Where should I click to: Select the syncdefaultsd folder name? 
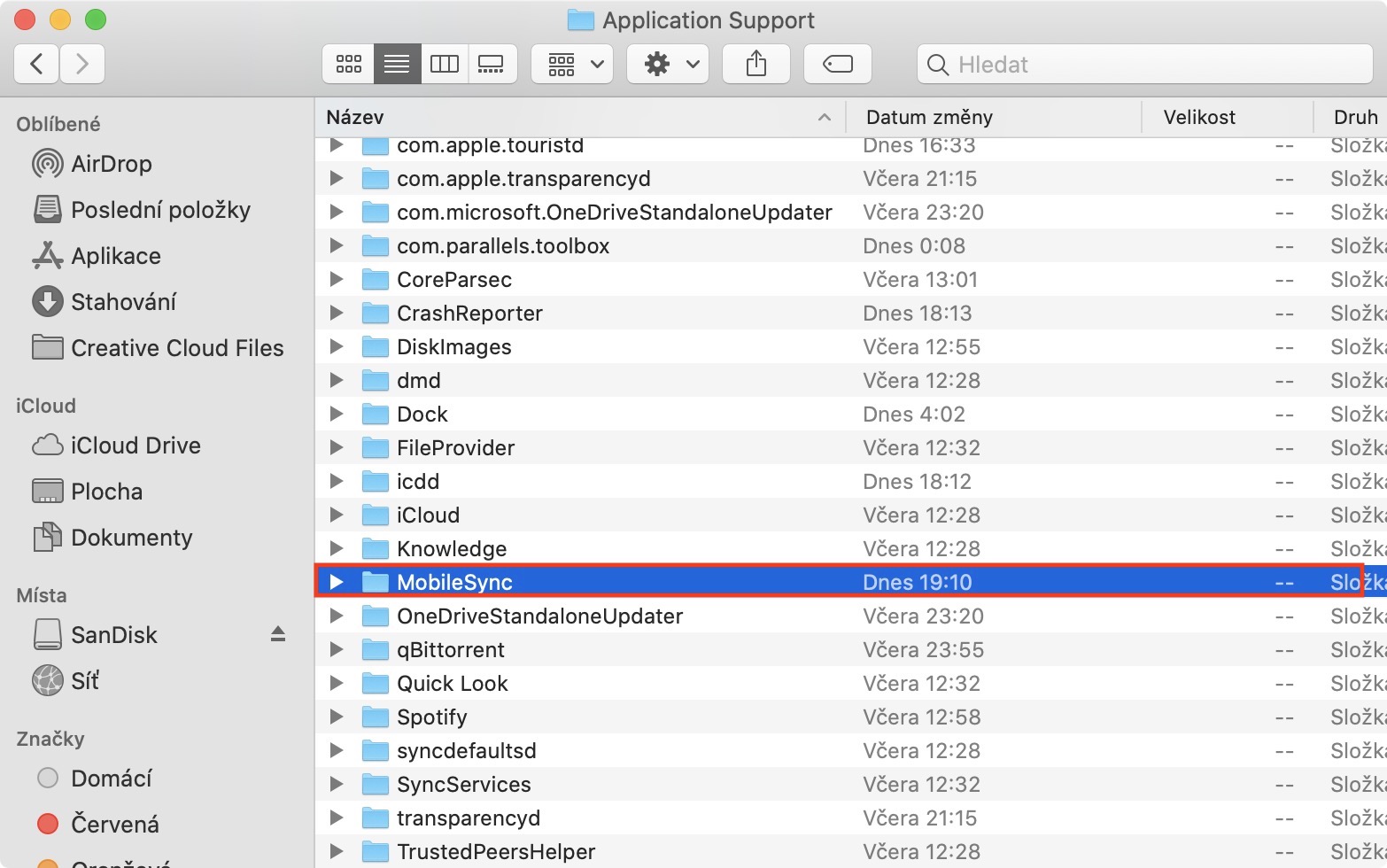(467, 751)
